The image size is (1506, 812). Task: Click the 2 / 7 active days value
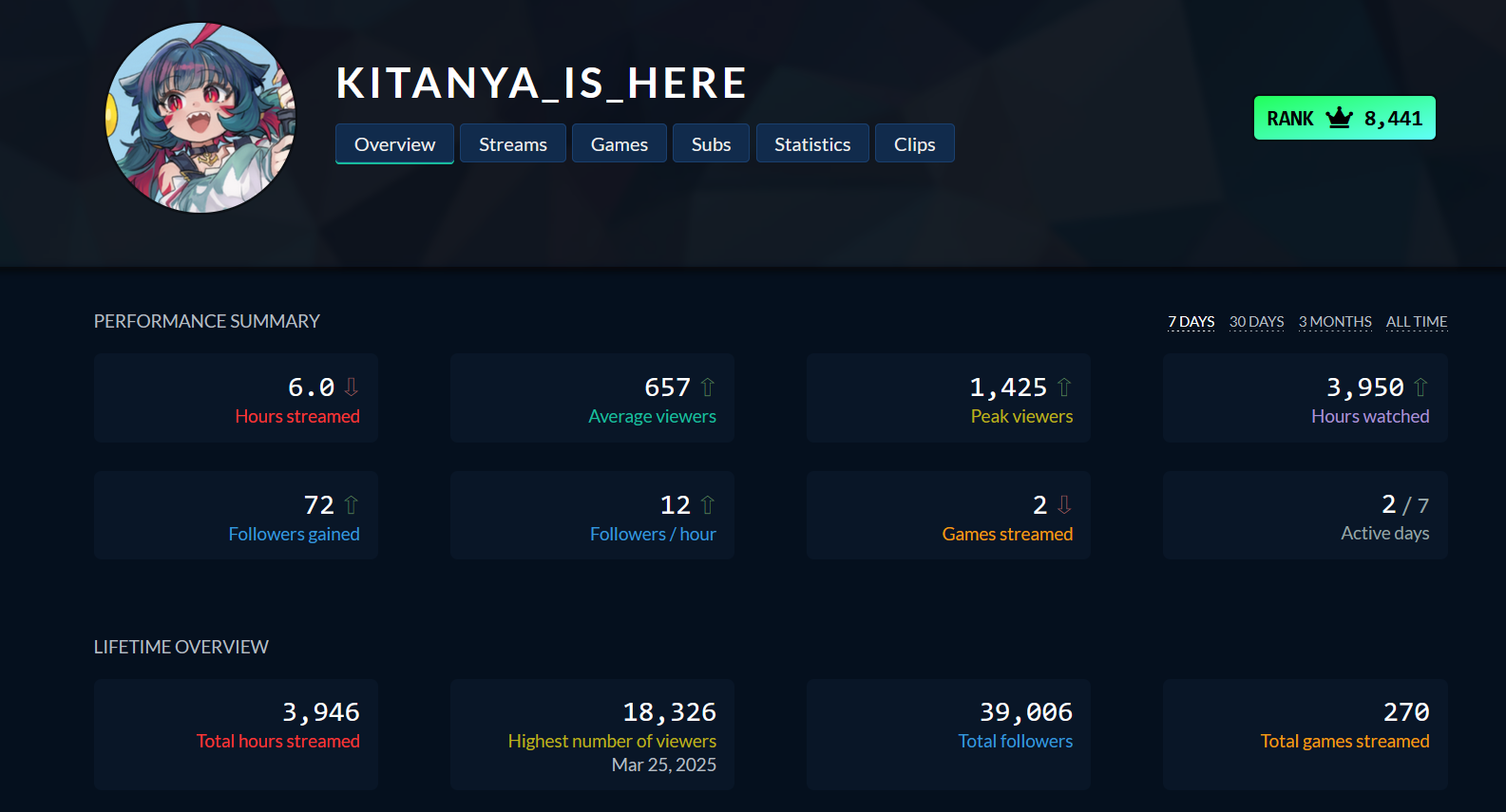tap(1405, 504)
